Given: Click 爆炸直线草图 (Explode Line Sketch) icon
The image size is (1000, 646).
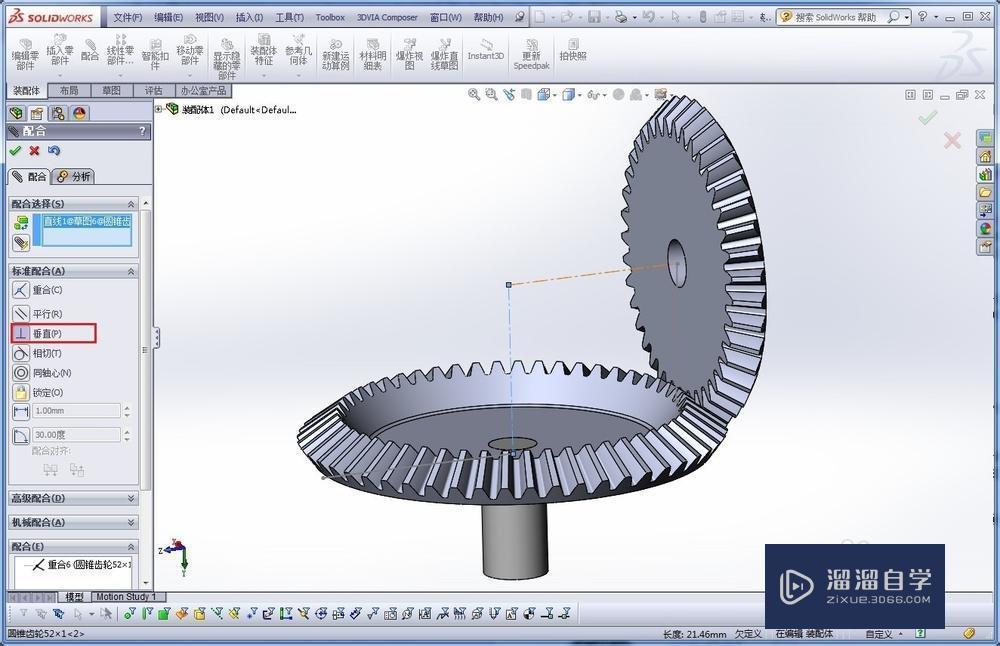Looking at the screenshot, I should tap(445, 55).
